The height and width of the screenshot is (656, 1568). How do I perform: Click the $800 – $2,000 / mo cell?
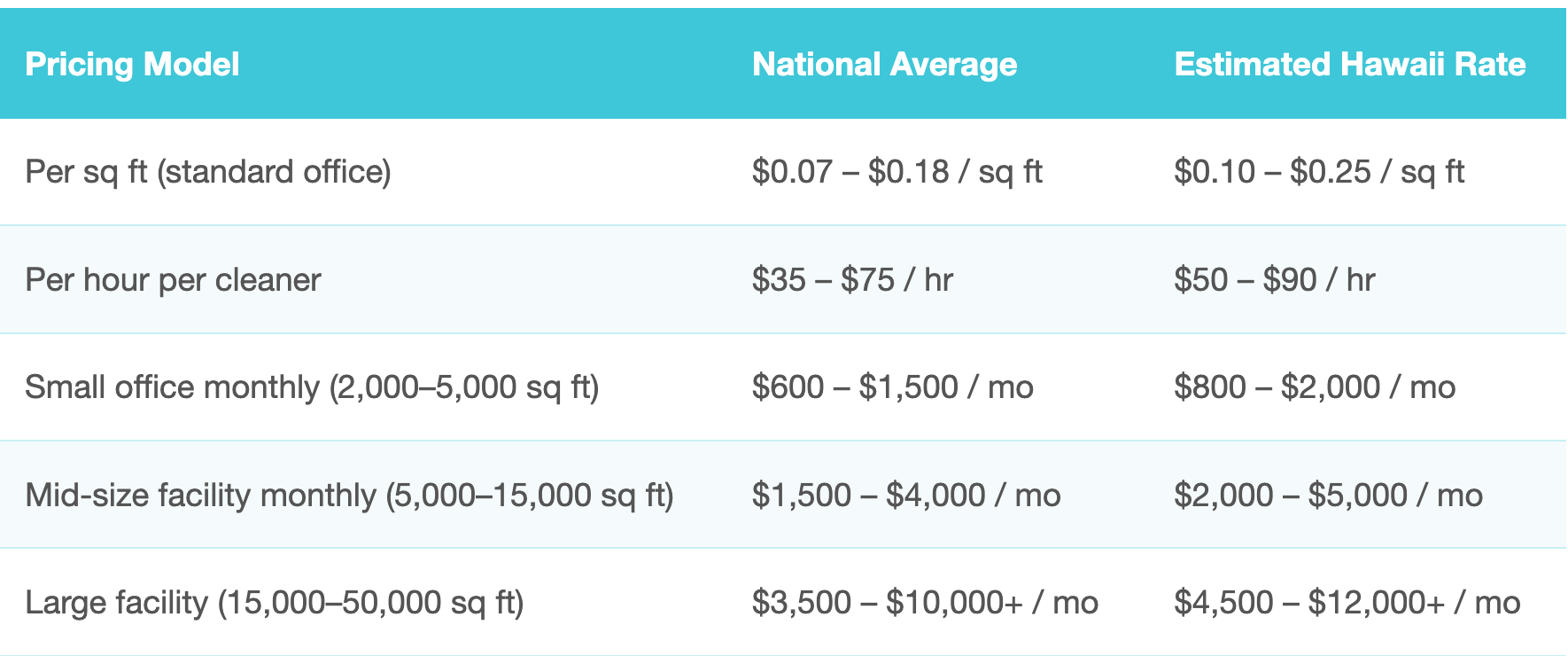point(1315,387)
